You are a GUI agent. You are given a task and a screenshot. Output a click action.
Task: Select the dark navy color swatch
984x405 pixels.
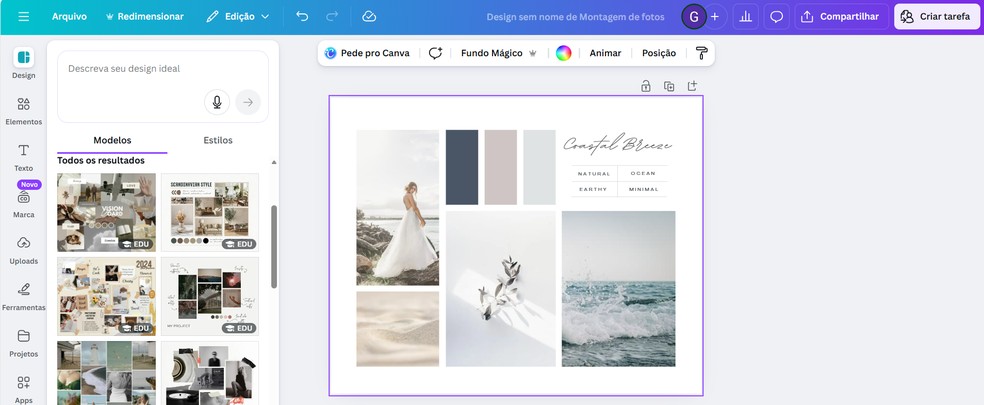pos(462,167)
